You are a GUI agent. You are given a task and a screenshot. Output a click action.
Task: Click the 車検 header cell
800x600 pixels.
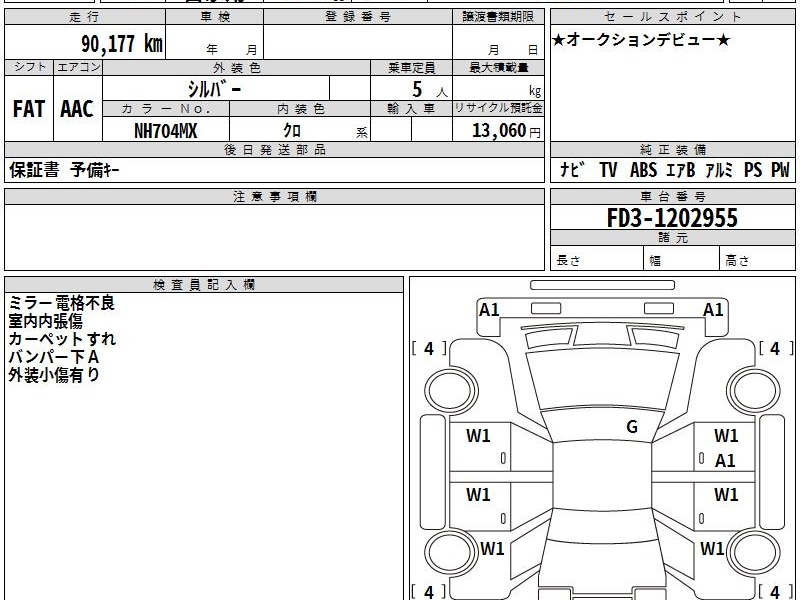tap(215, 17)
